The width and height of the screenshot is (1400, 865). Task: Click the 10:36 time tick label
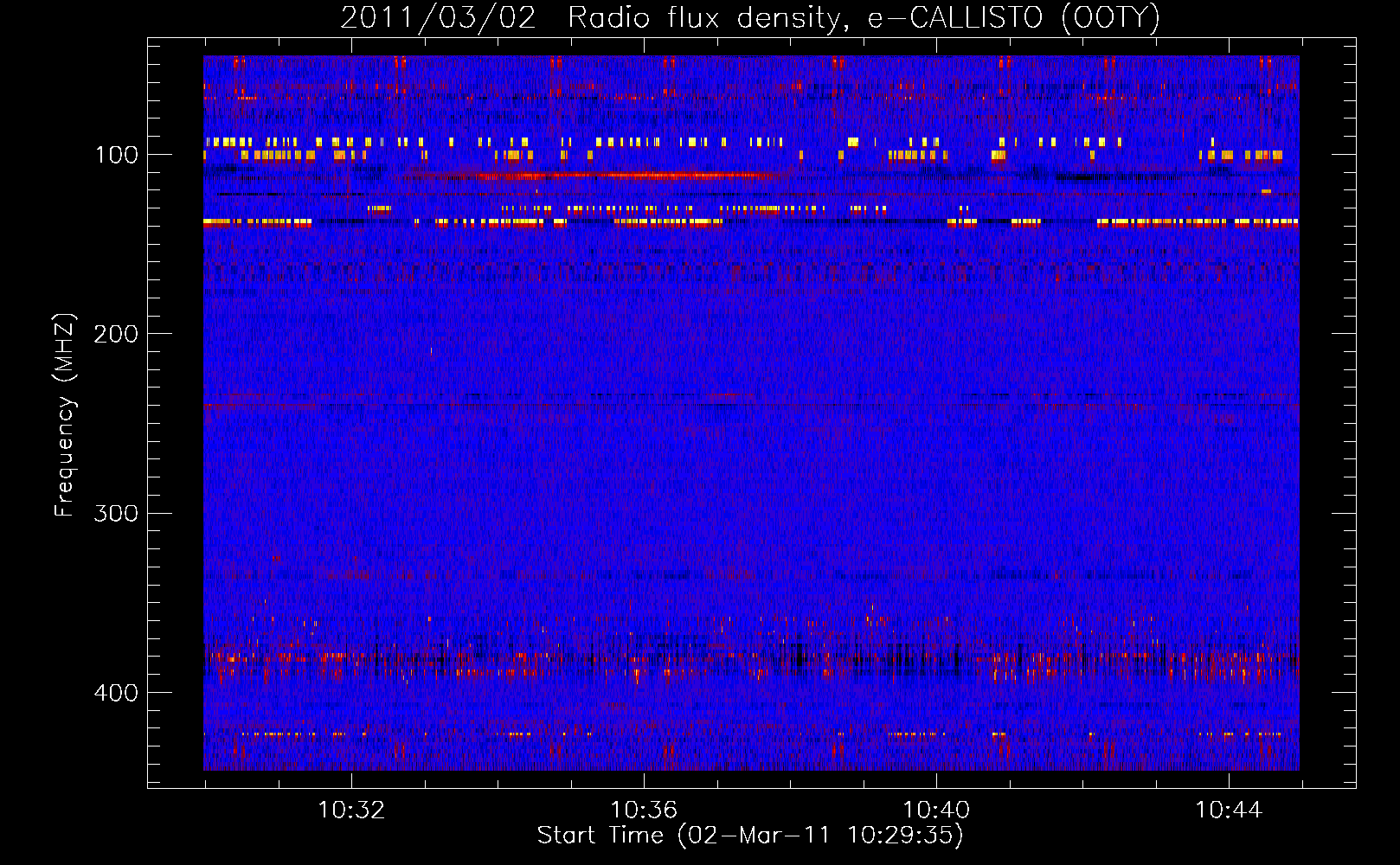click(644, 811)
